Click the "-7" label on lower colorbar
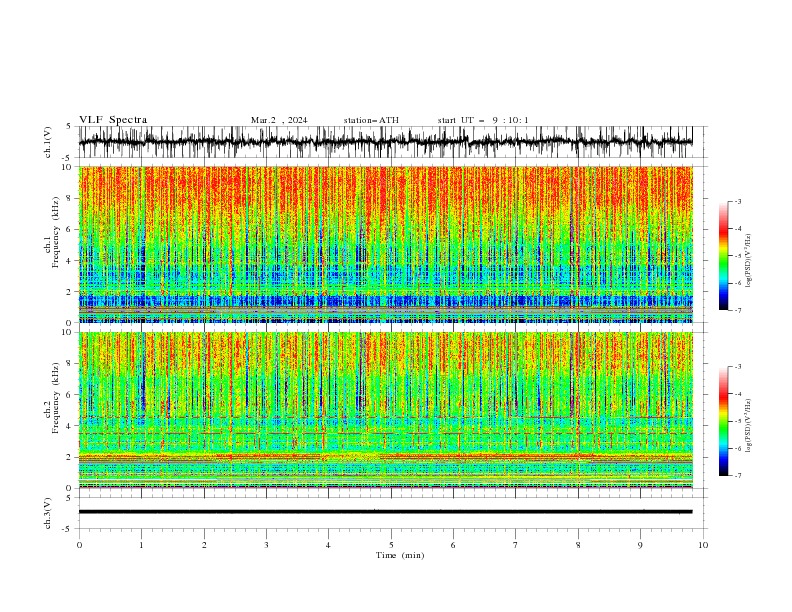The width and height of the screenshot is (792, 612). tap(737, 476)
